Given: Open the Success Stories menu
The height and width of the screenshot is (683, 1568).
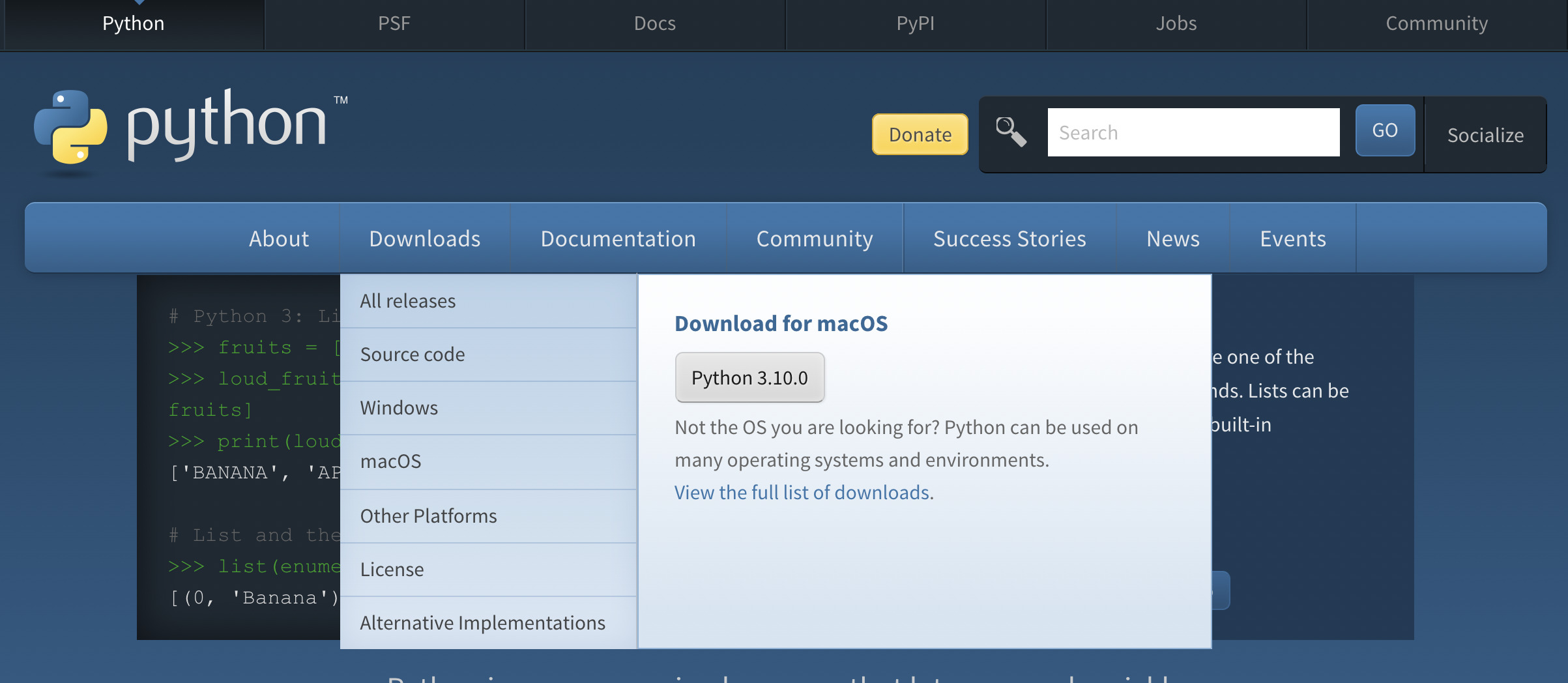Looking at the screenshot, I should click(x=1009, y=239).
